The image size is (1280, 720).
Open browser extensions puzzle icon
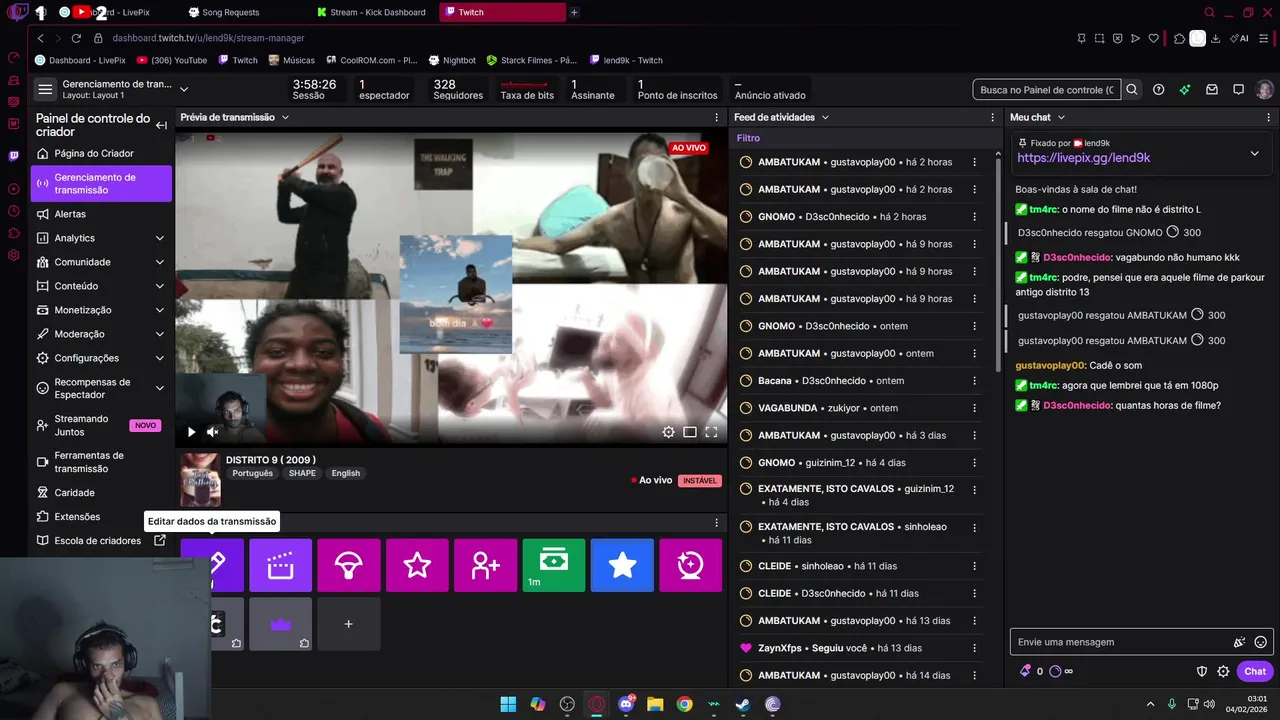tap(1180, 38)
